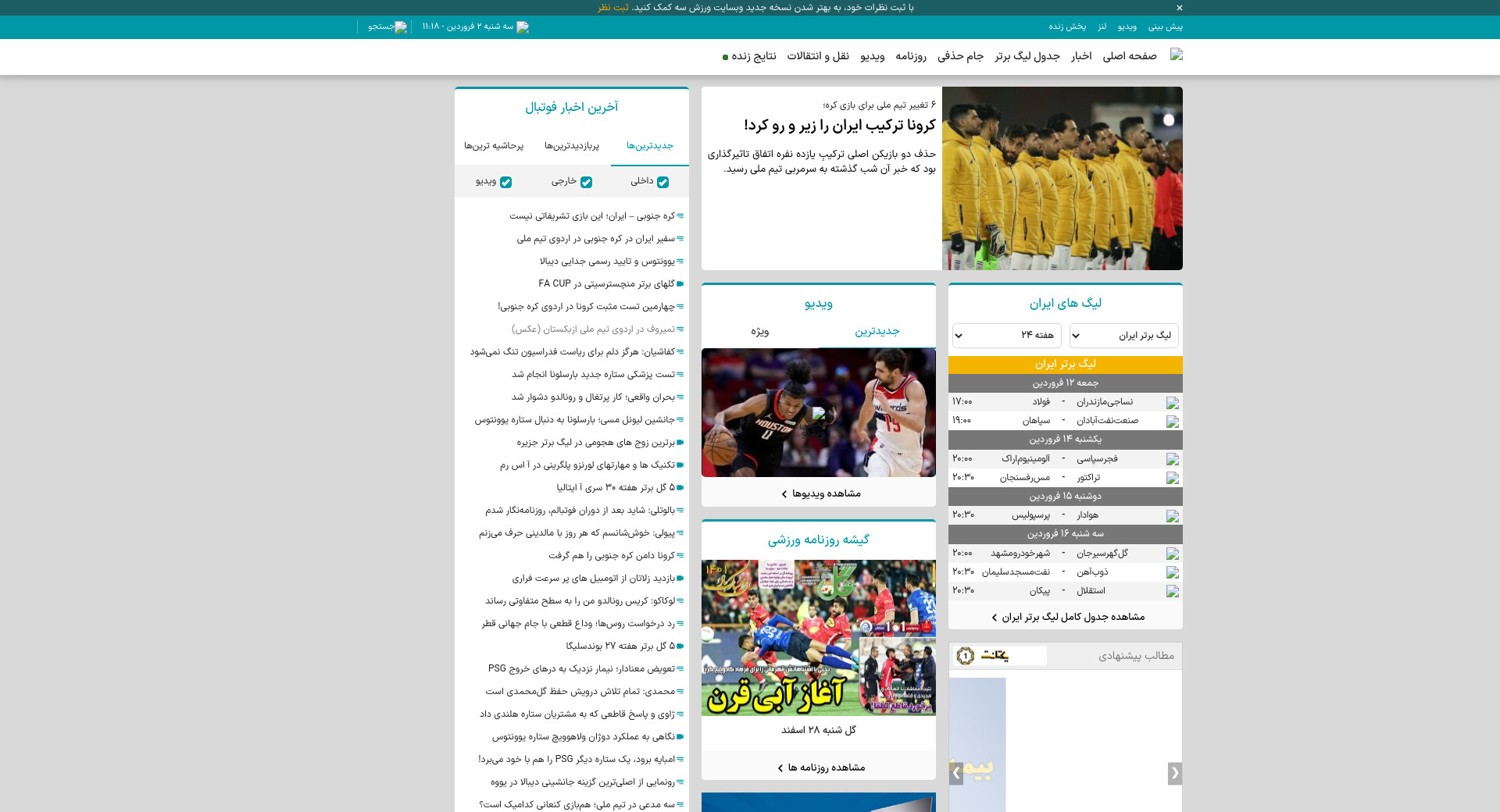Open the گل newspaper front page thumbnail
Image resolution: width=1500 pixels, height=812 pixels.
(x=818, y=637)
